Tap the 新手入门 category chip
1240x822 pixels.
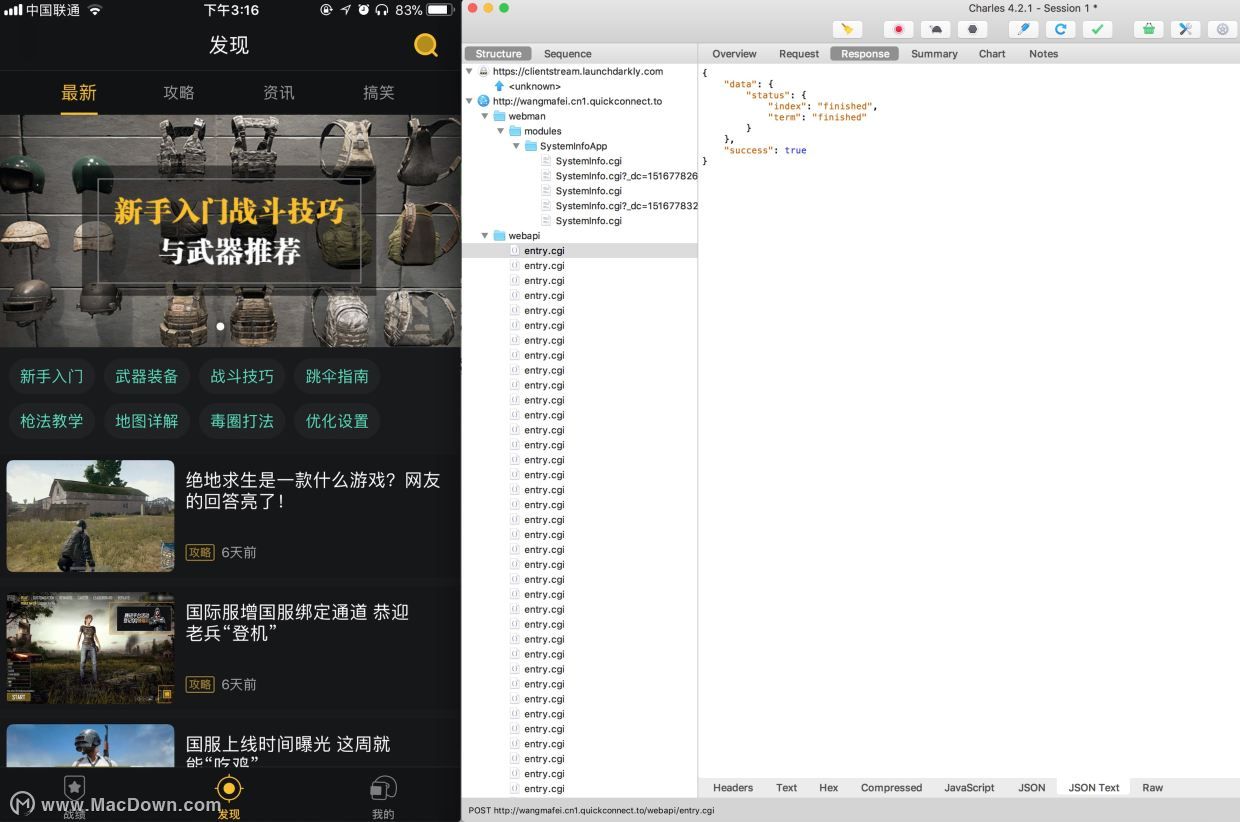coord(52,376)
